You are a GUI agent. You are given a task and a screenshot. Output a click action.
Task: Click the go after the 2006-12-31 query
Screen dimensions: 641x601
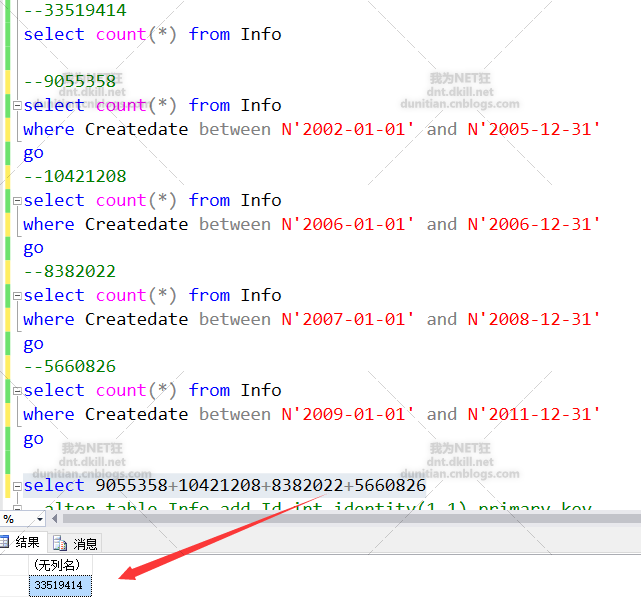(x=34, y=249)
